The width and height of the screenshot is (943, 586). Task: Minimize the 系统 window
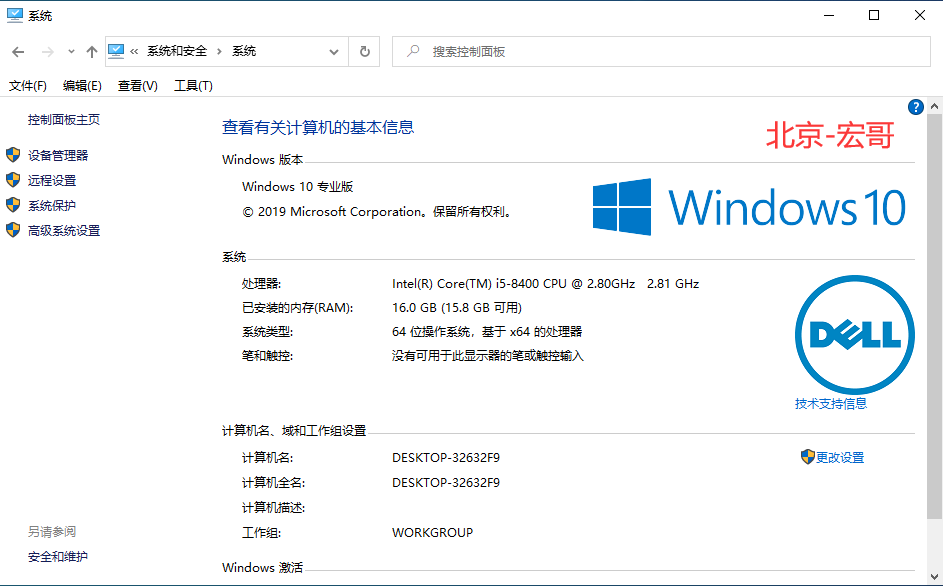[829, 15]
